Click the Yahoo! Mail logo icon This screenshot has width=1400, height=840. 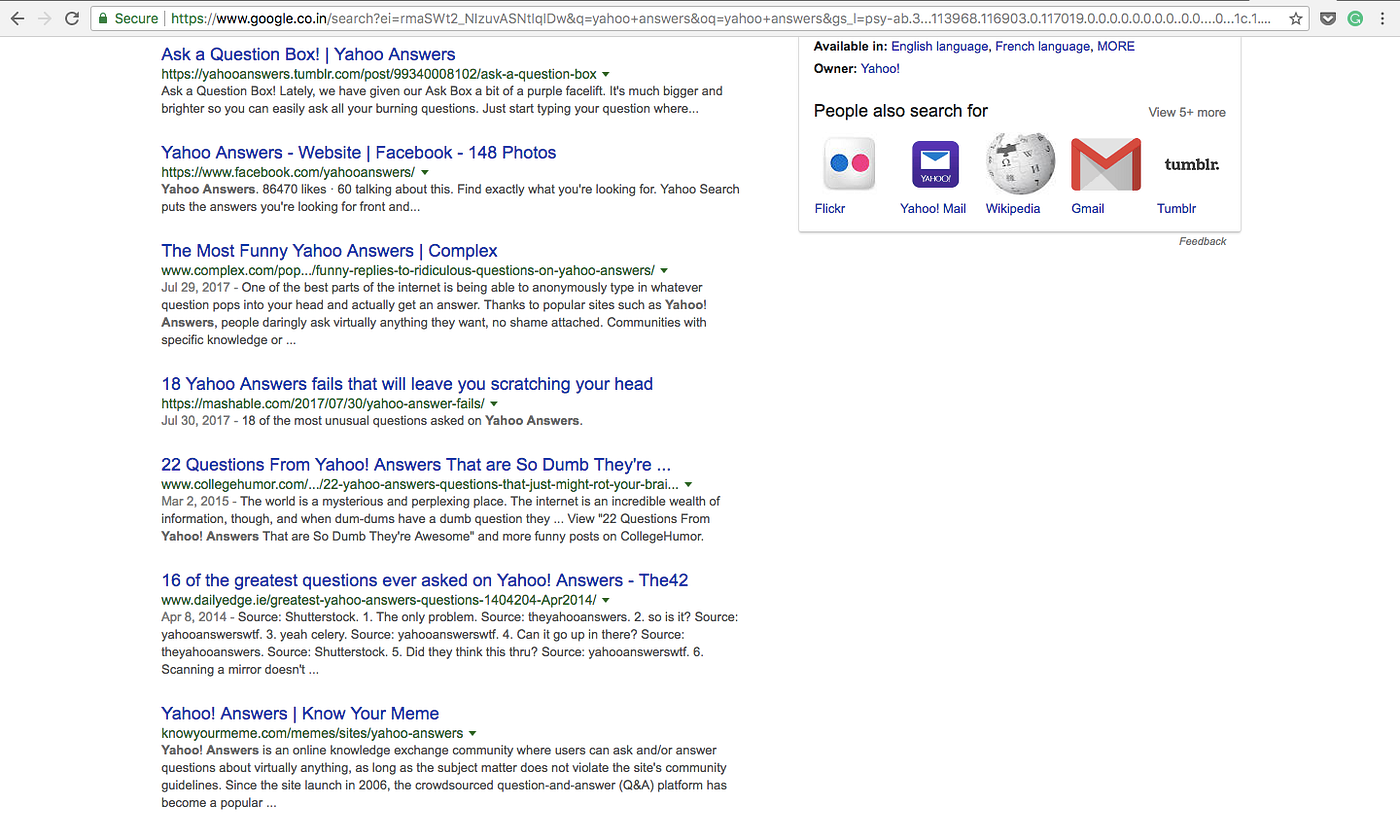935,164
